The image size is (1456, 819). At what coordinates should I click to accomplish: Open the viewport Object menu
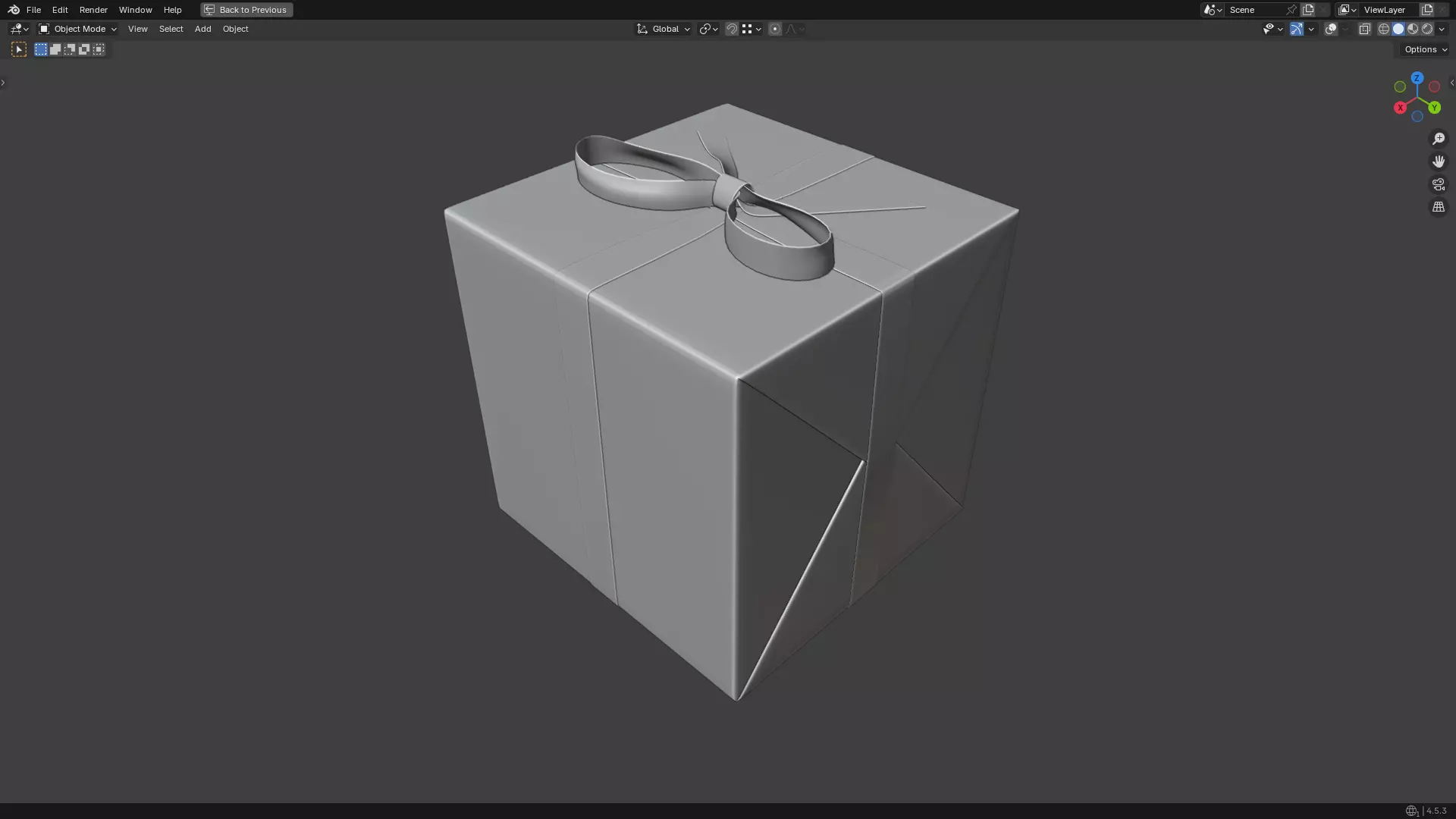pos(235,29)
